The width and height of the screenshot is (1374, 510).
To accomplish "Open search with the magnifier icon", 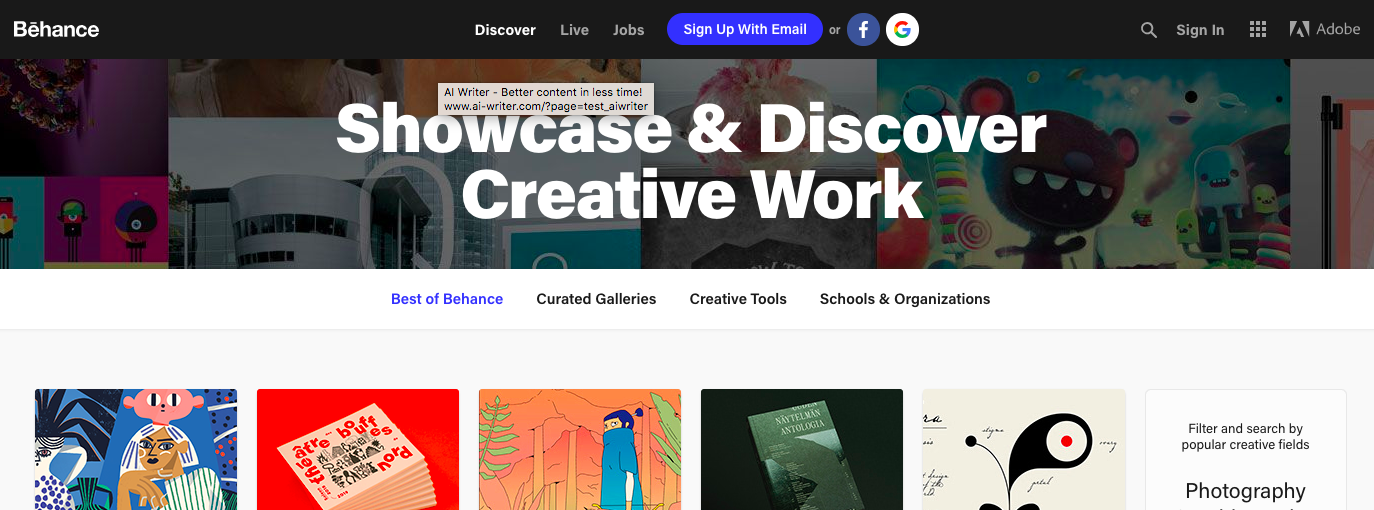I will pos(1149,30).
